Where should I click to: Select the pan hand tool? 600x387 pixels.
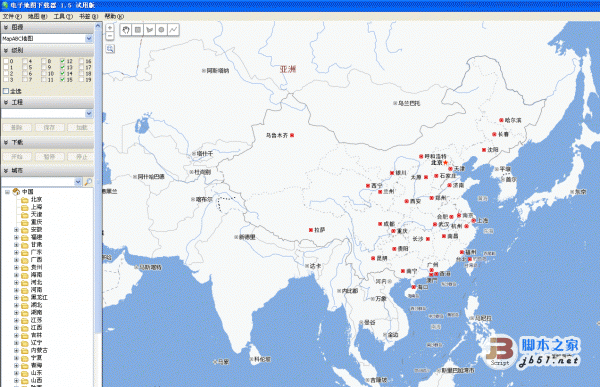click(126, 30)
